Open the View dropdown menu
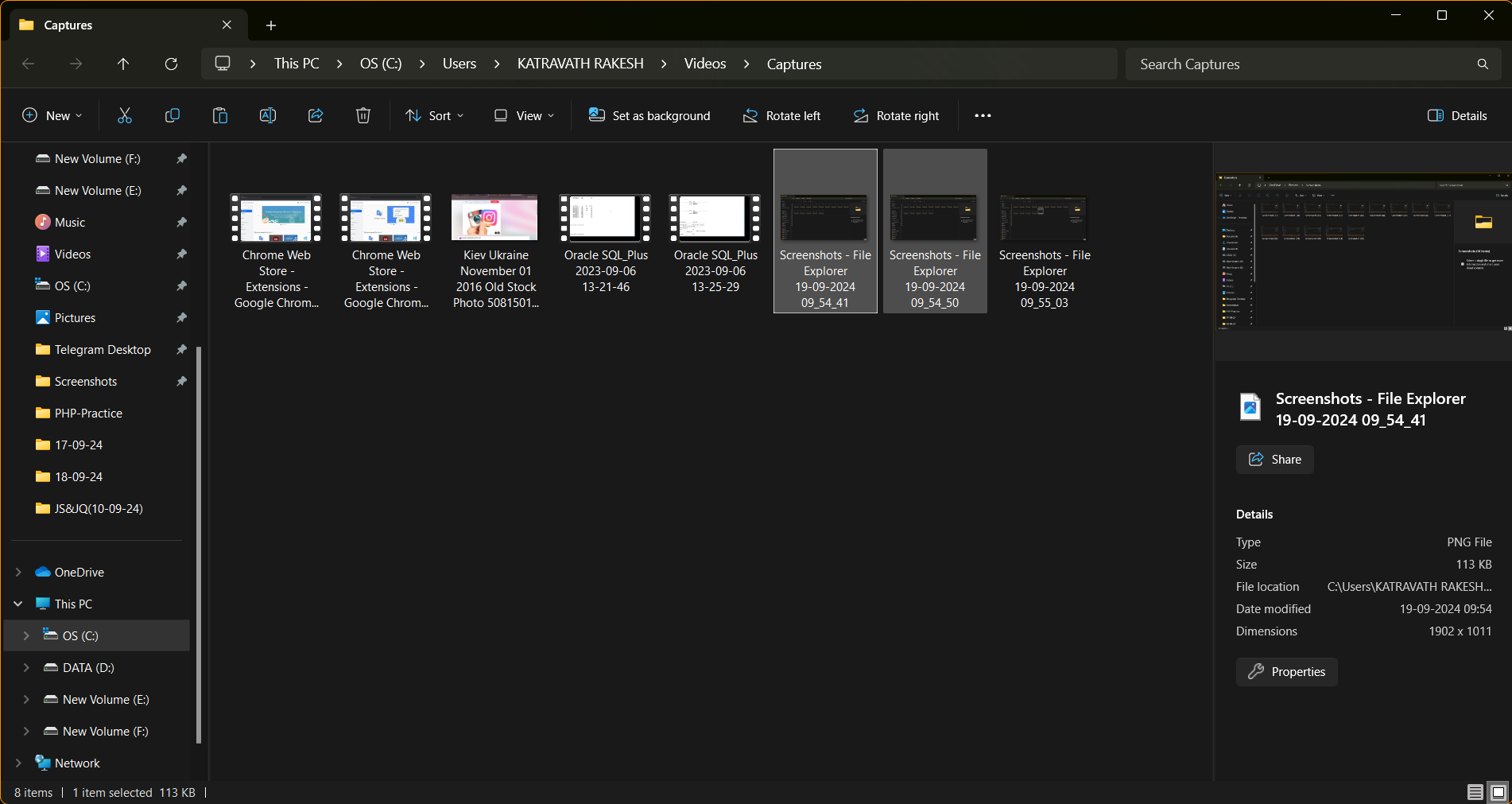This screenshot has height=804, width=1512. click(x=524, y=115)
